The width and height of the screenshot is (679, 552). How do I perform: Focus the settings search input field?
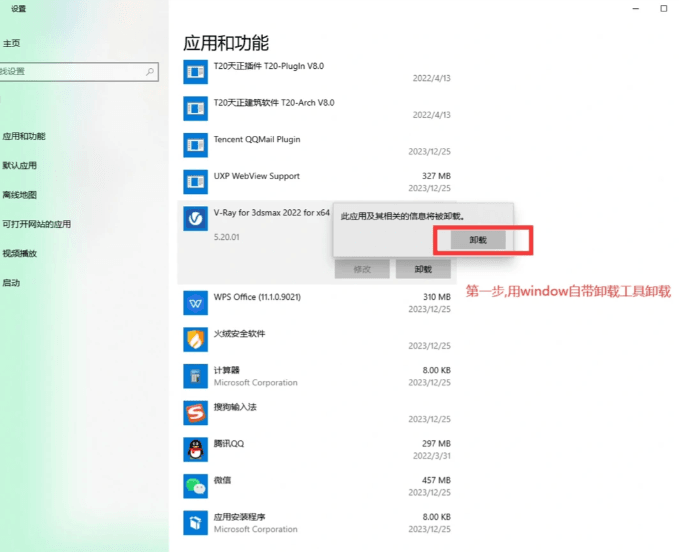pyautogui.click(x=79, y=71)
